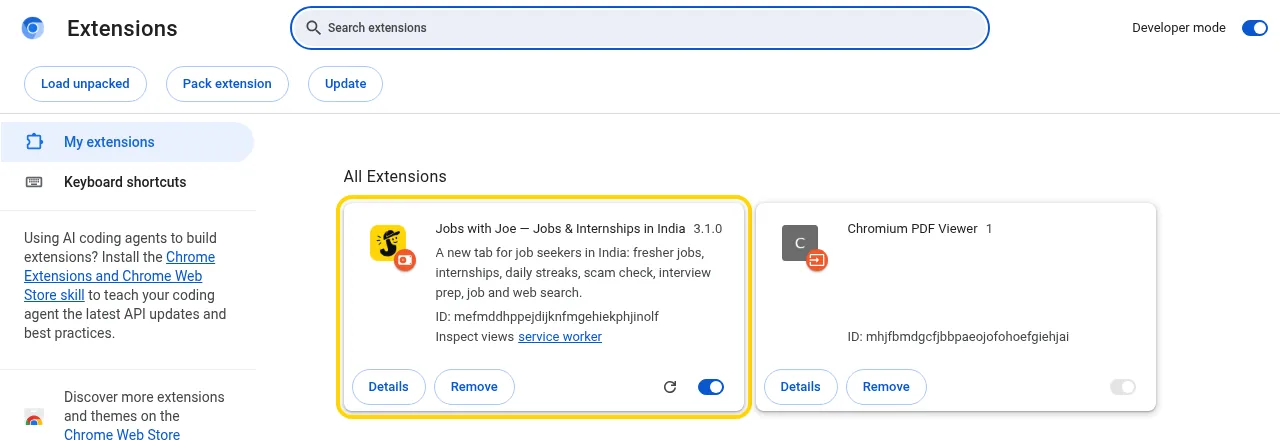Reload the Jobs with Joe extension
The width and height of the screenshot is (1280, 440).
tap(670, 387)
